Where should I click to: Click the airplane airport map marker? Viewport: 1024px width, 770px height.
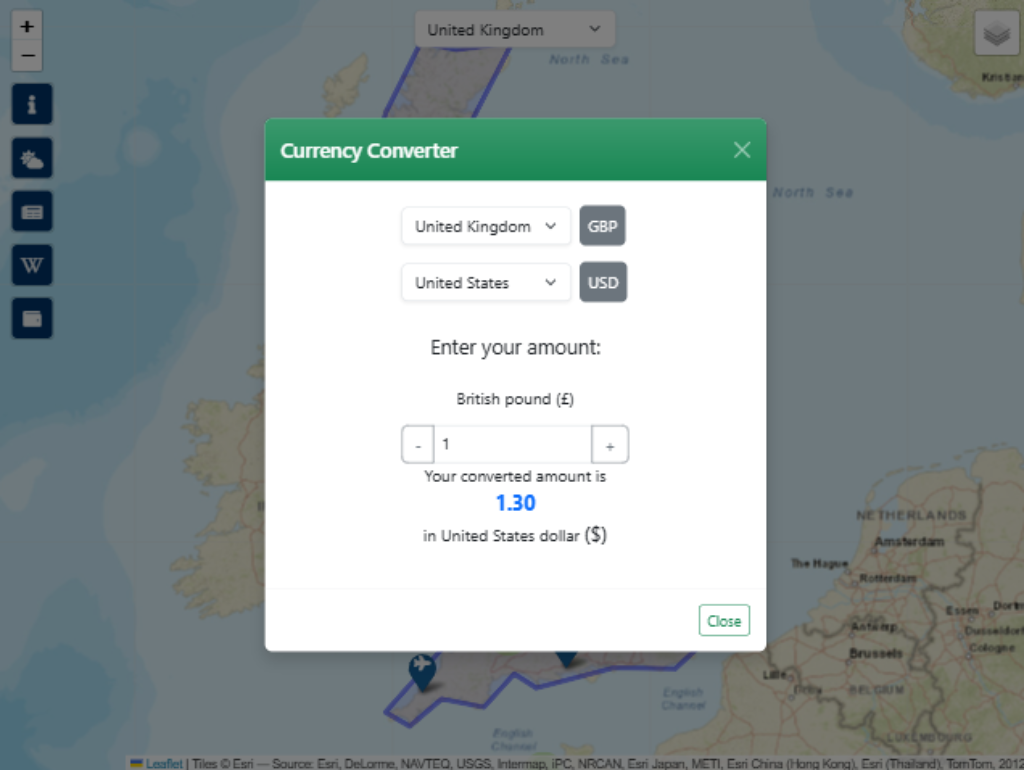click(423, 669)
